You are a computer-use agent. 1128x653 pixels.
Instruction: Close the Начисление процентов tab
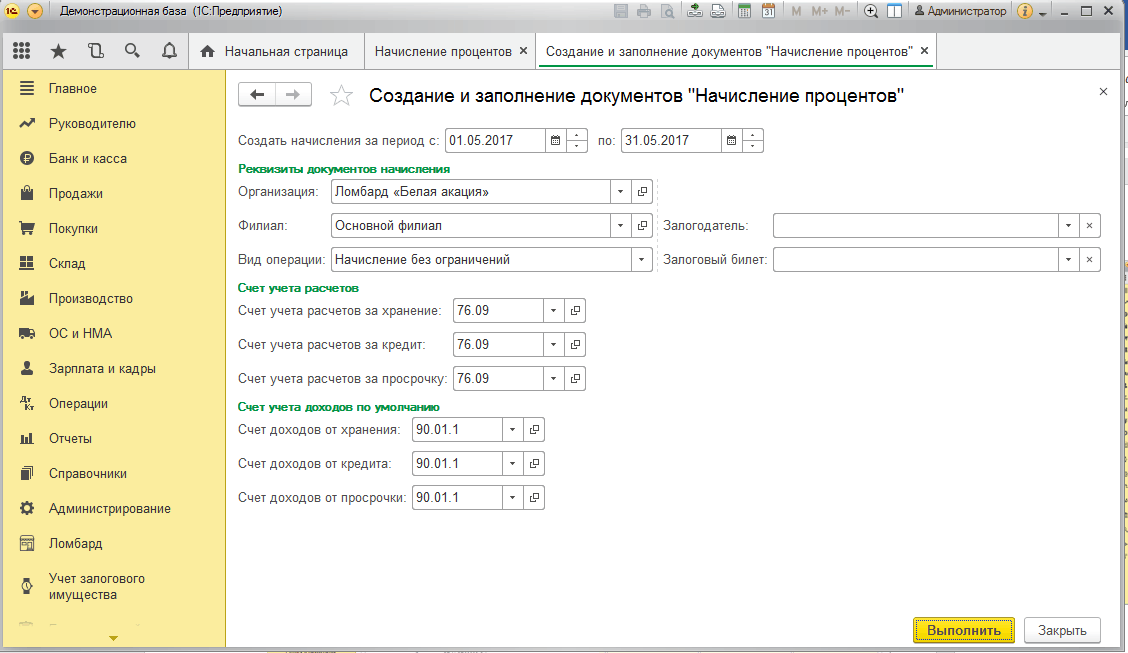pyautogui.click(x=524, y=51)
